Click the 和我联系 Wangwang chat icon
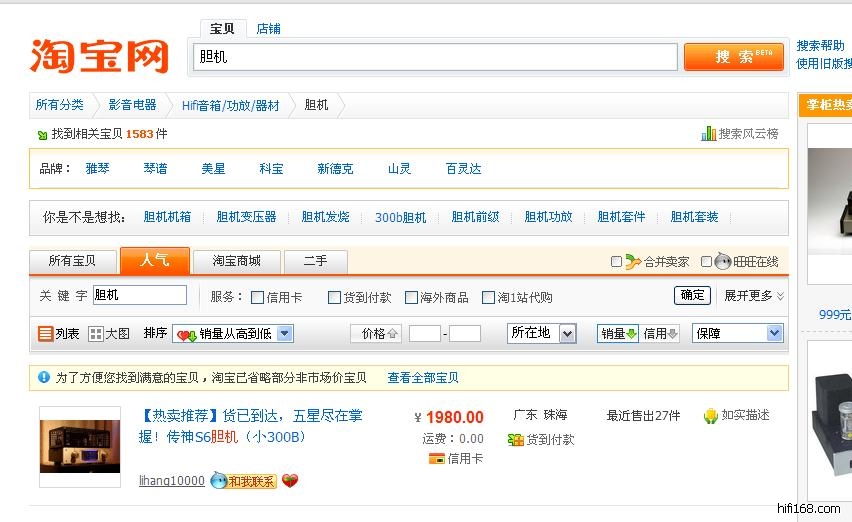 point(242,481)
